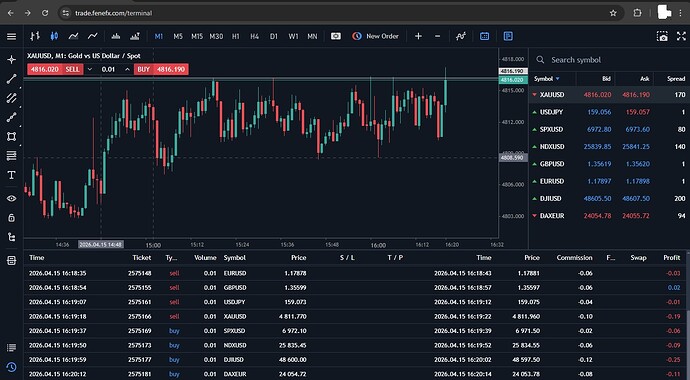Switch to D1 timeframe
The height and width of the screenshot is (380, 690).
(x=274, y=37)
